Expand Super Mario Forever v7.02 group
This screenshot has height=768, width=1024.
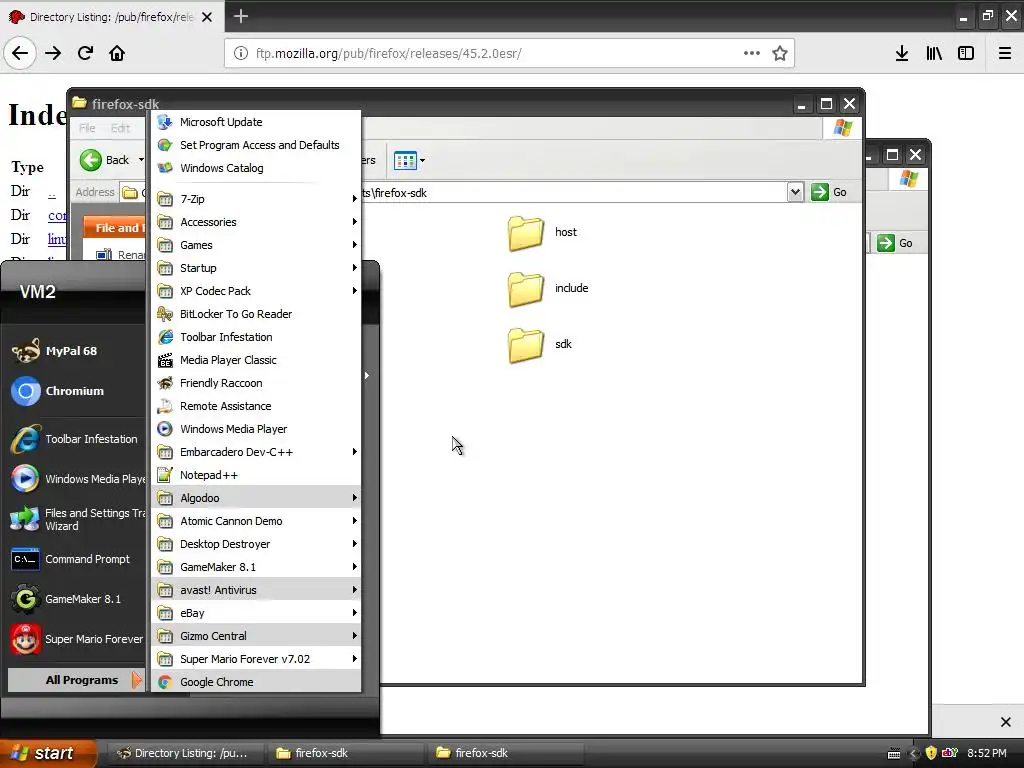(x=256, y=659)
